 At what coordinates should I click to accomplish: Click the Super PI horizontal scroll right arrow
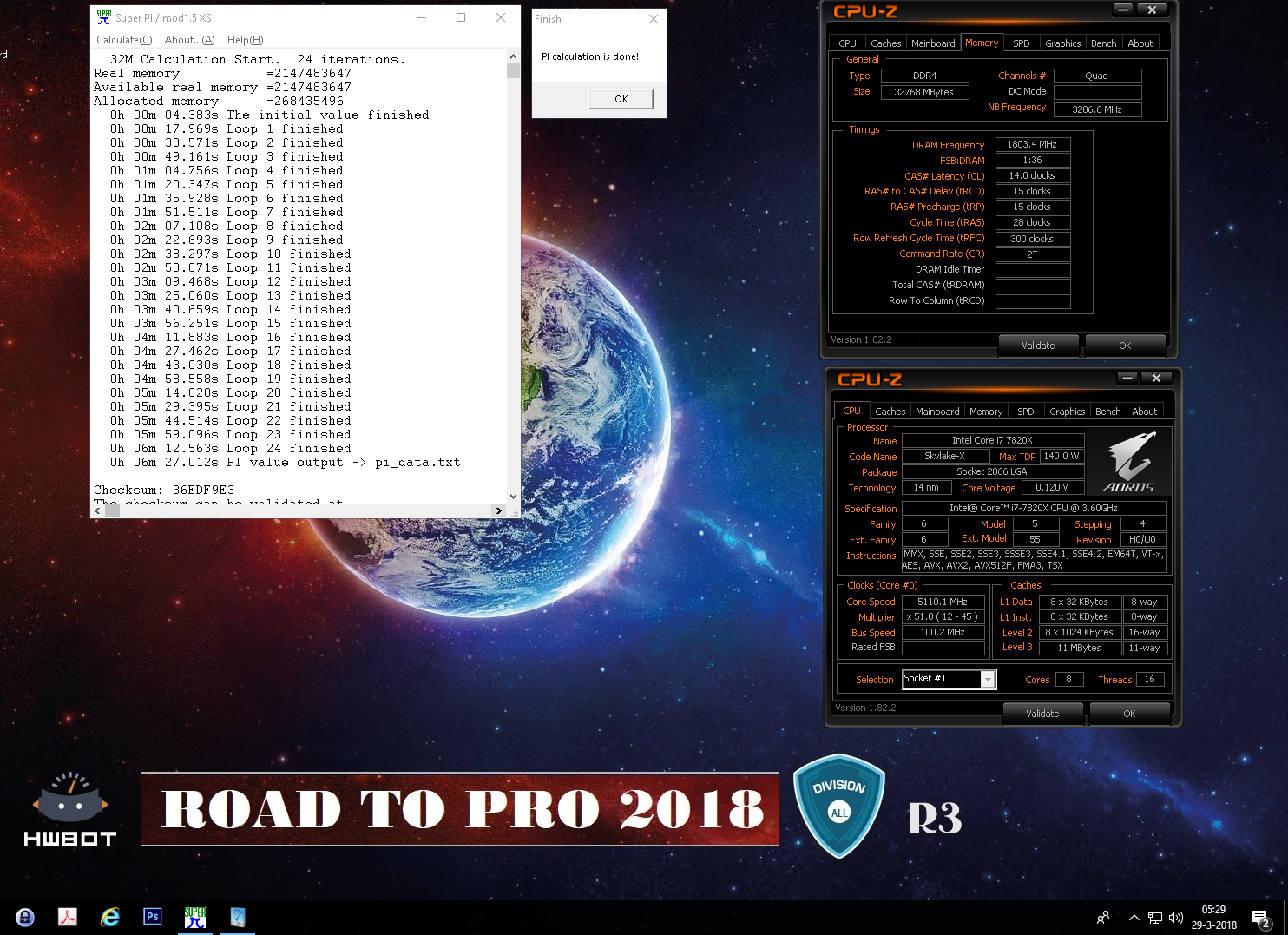point(498,510)
